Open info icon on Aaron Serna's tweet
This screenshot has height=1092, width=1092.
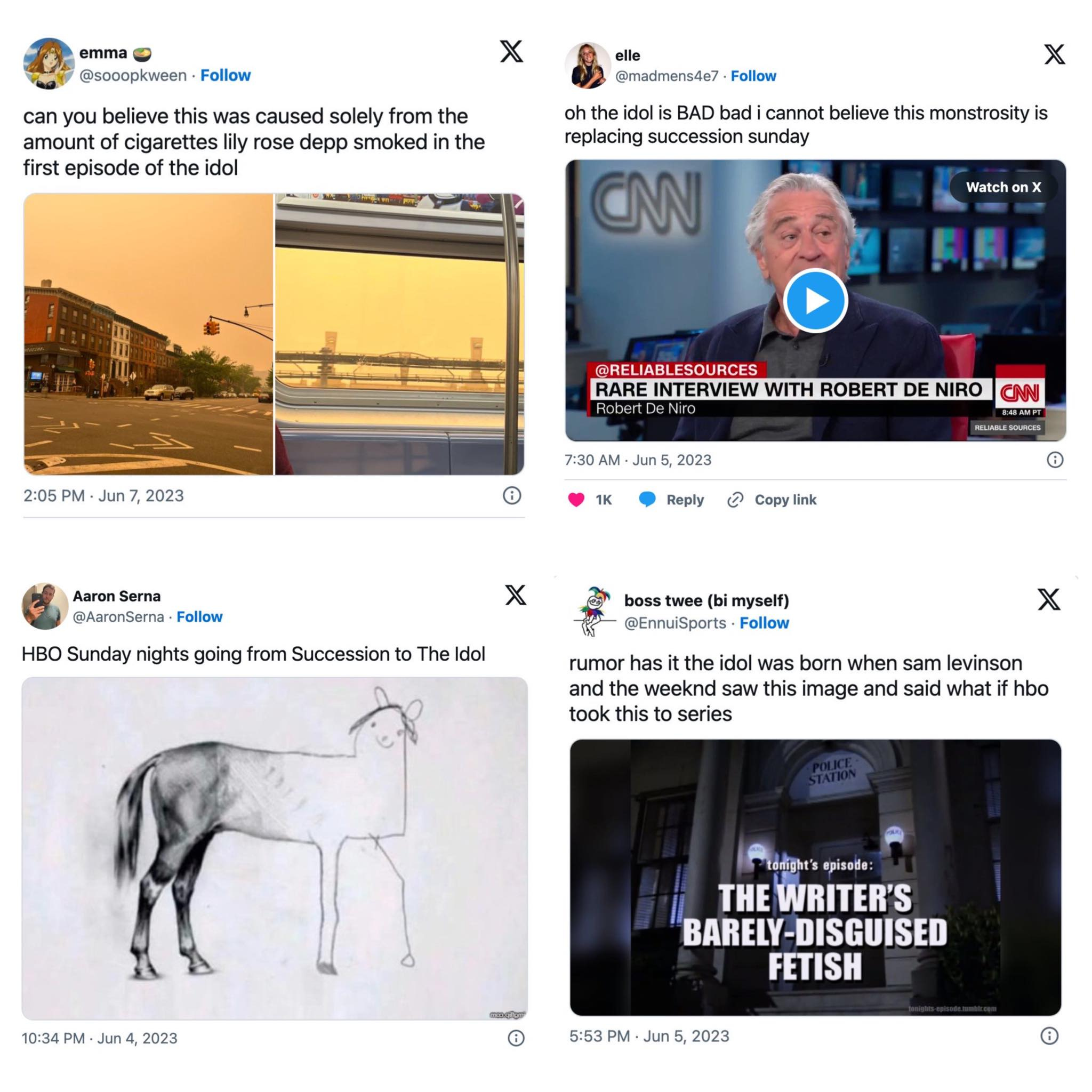[x=516, y=1038]
